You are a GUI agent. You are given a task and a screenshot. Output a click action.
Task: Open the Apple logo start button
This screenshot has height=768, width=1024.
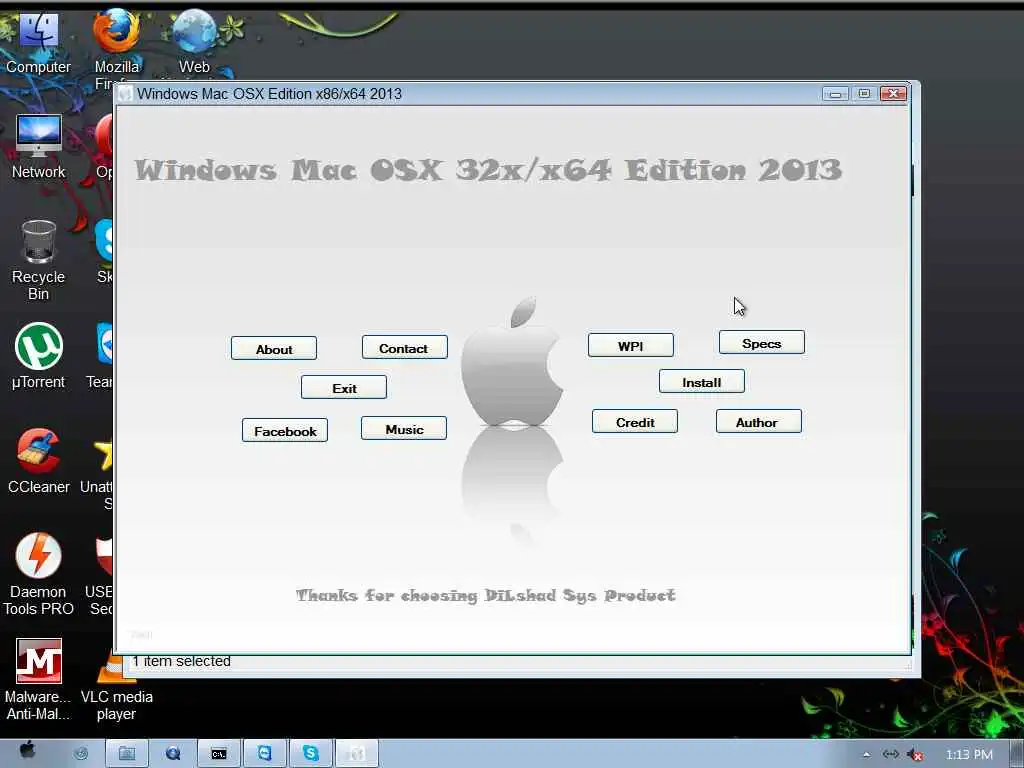click(x=27, y=752)
